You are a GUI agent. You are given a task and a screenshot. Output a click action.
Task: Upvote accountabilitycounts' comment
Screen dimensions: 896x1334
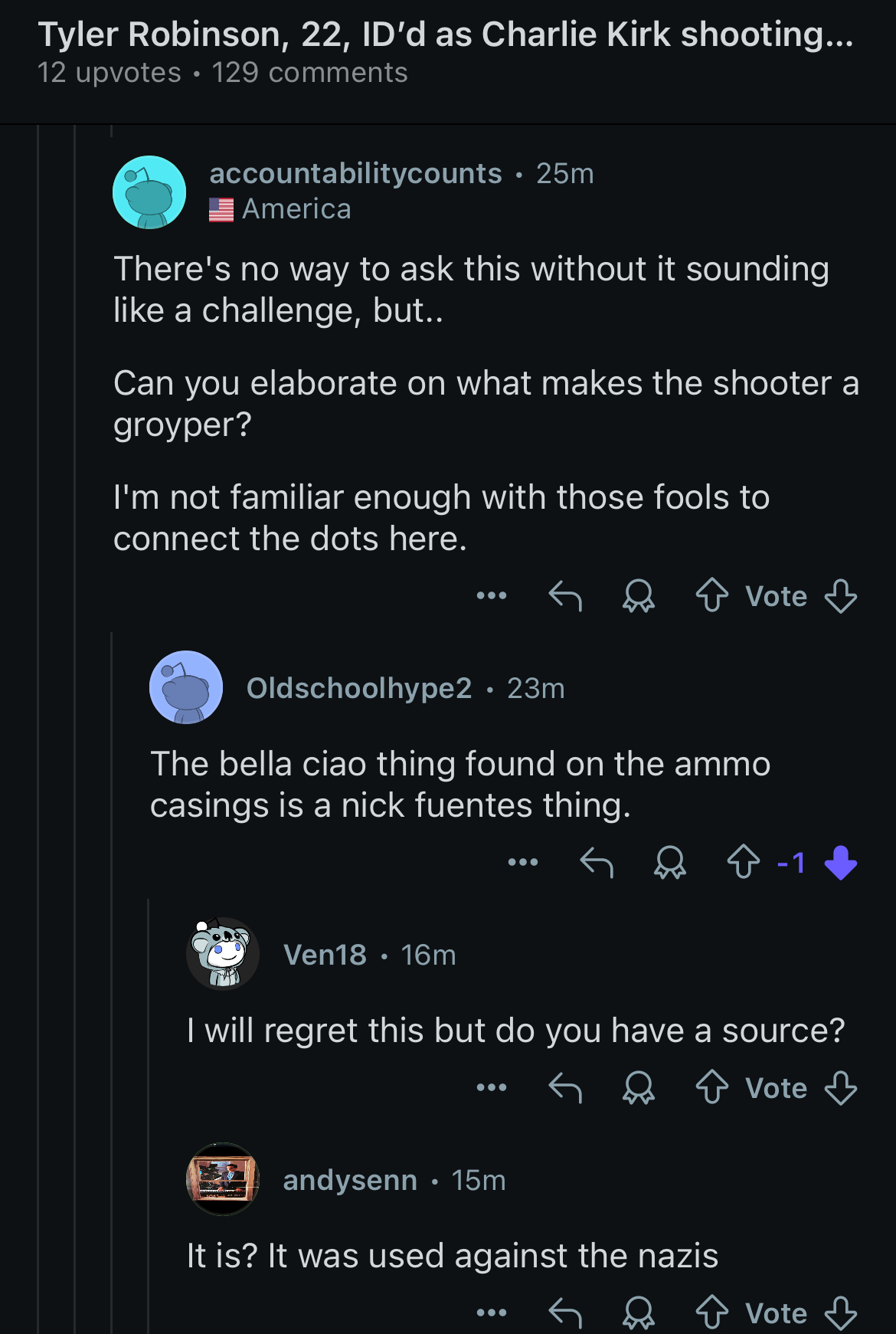tap(711, 595)
